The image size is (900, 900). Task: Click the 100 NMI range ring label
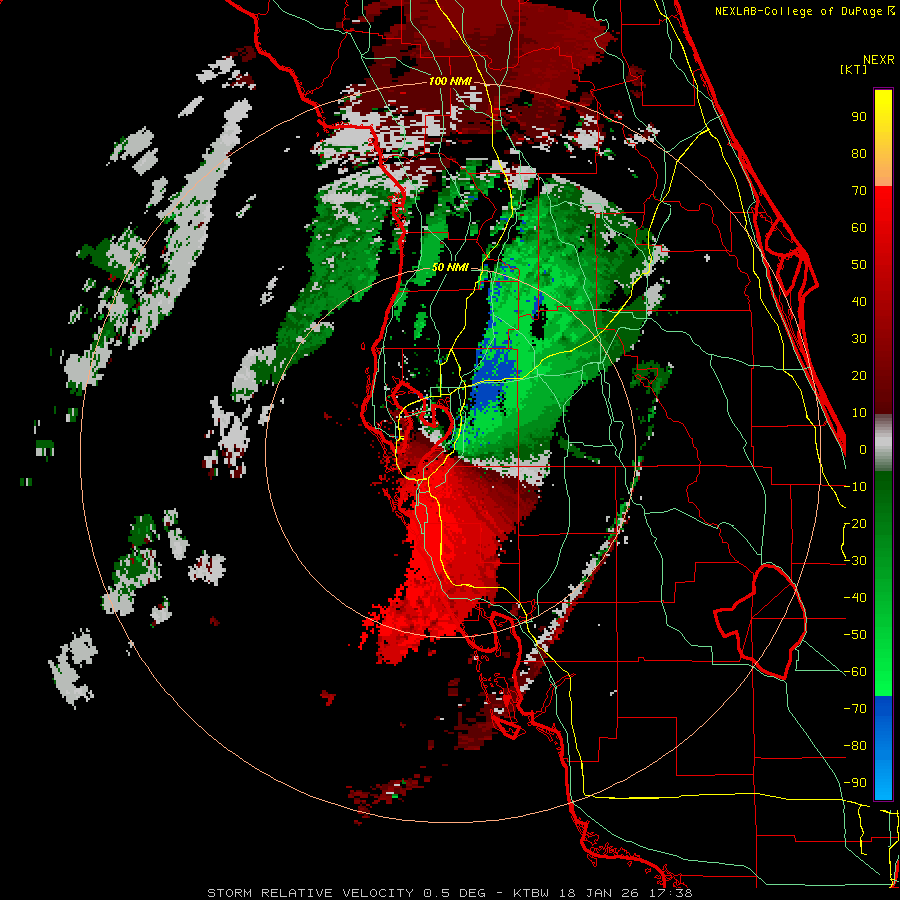tap(450, 82)
